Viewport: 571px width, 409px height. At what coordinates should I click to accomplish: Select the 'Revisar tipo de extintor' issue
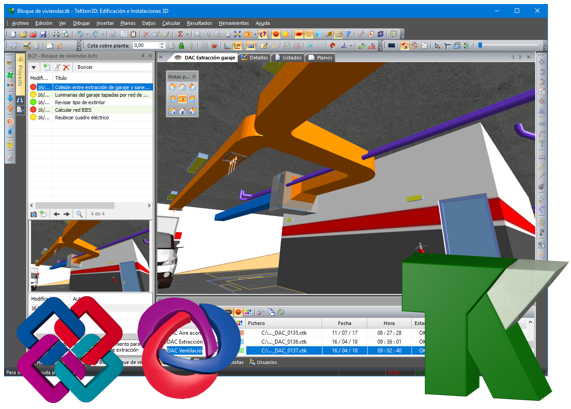tap(91, 102)
